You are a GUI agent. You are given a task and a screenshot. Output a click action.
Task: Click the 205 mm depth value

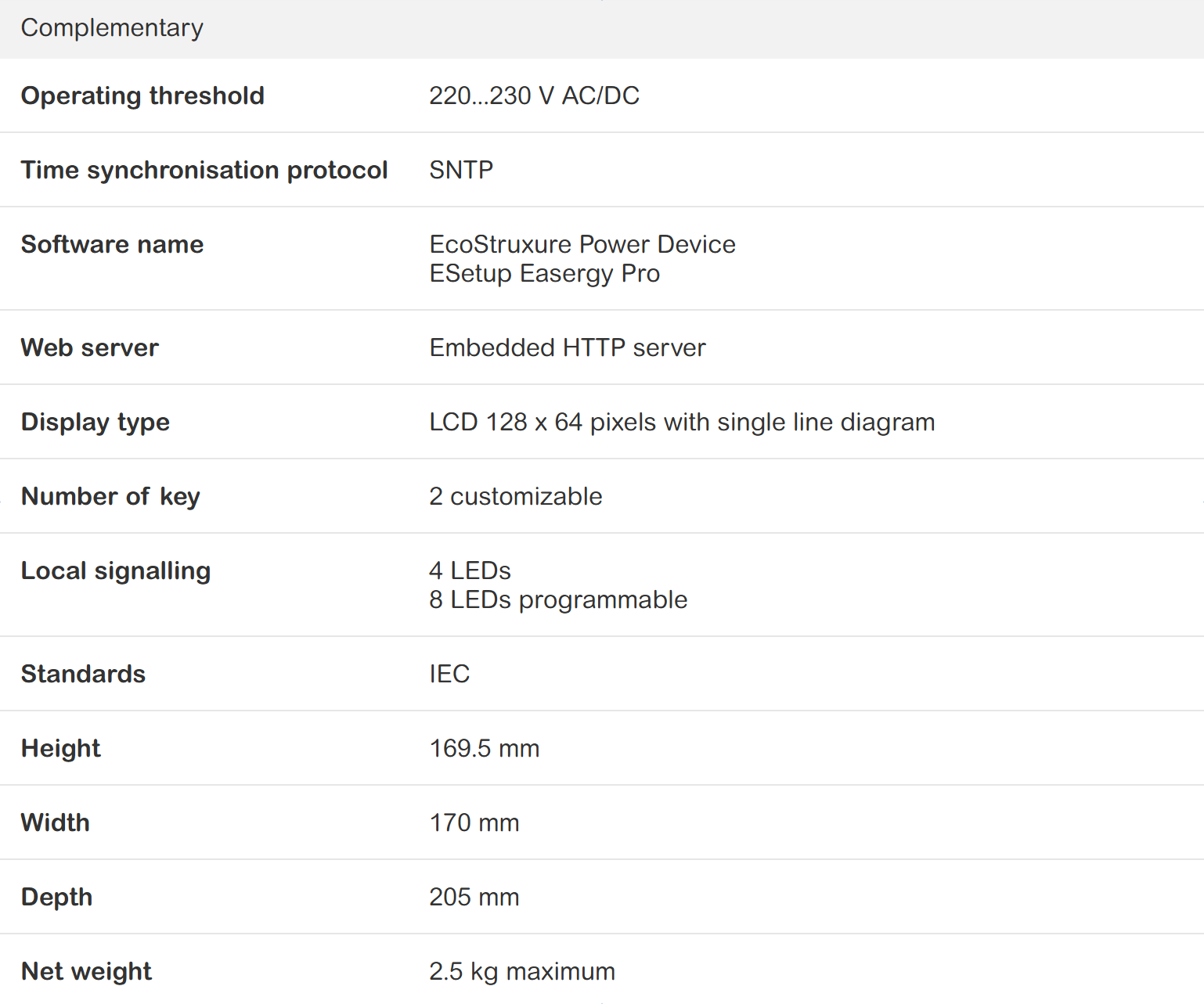click(x=474, y=897)
